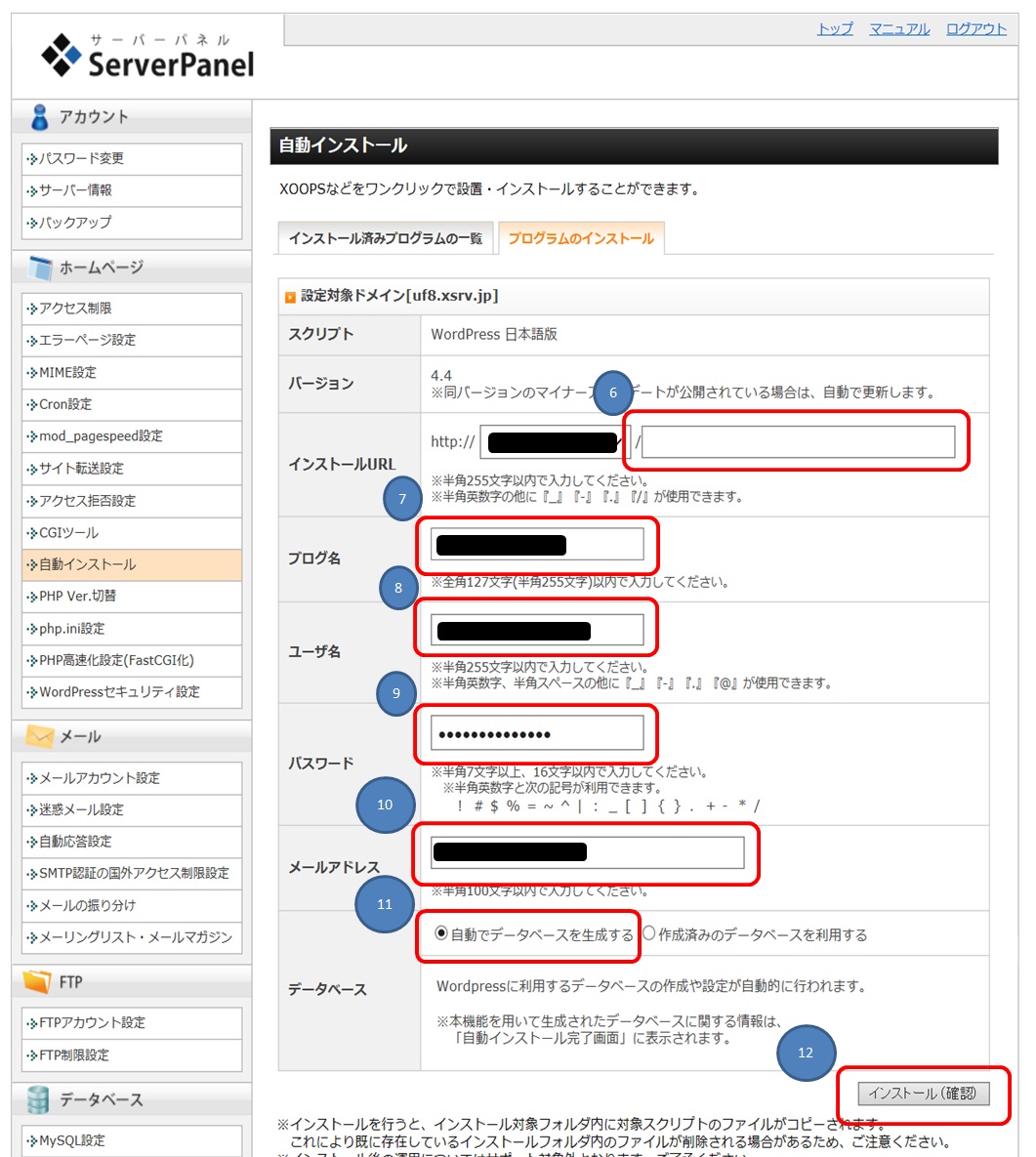Switch to インストール済みプログラムの一覧 tab
The height and width of the screenshot is (1157, 1036).
tap(385, 238)
